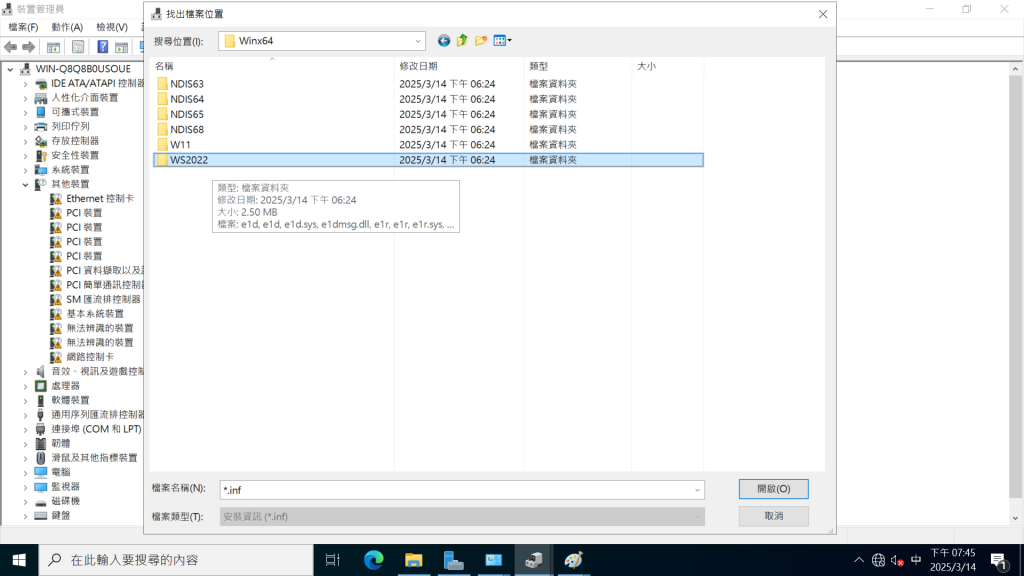Select the NDIS68 folder

coord(186,129)
